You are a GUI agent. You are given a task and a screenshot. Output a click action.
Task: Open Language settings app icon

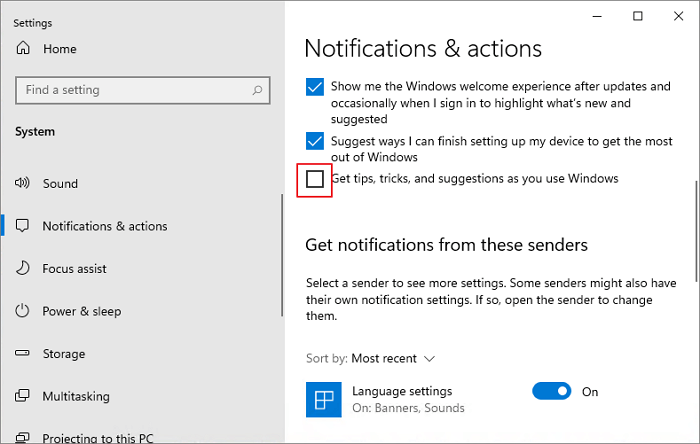pos(324,399)
